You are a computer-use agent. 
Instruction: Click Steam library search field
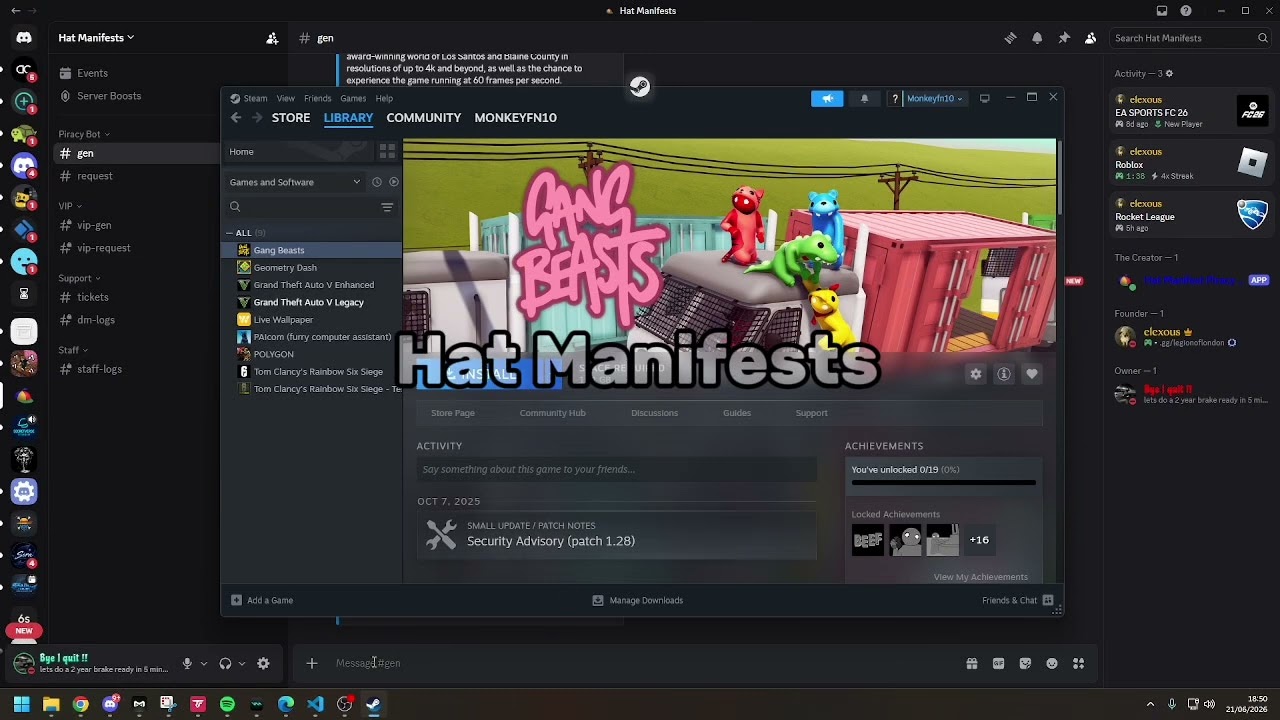click(300, 207)
